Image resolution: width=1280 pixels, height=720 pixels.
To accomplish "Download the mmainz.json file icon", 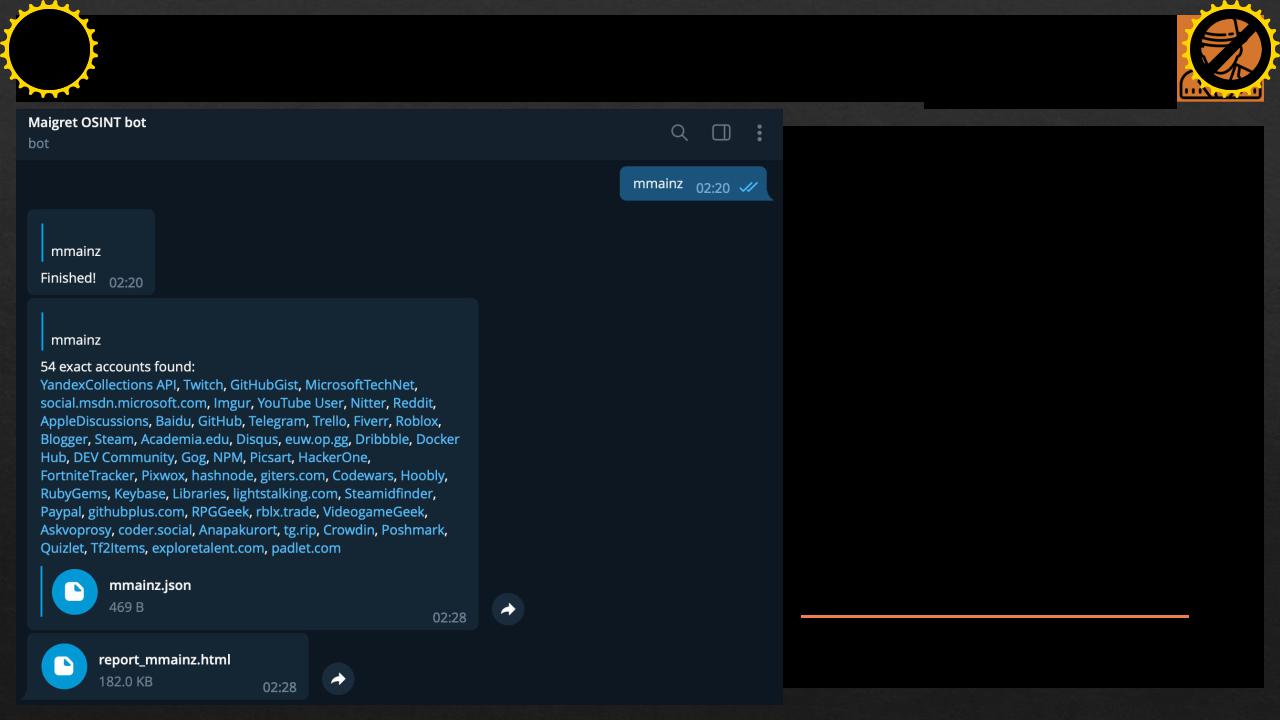I will coord(74,592).
